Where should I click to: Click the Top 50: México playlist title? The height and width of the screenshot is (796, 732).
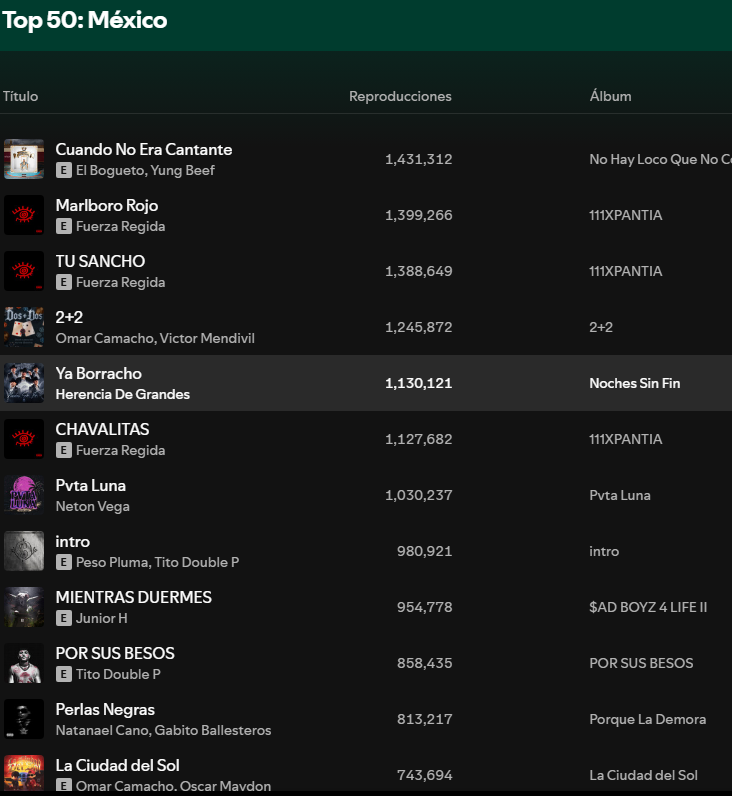[85, 20]
